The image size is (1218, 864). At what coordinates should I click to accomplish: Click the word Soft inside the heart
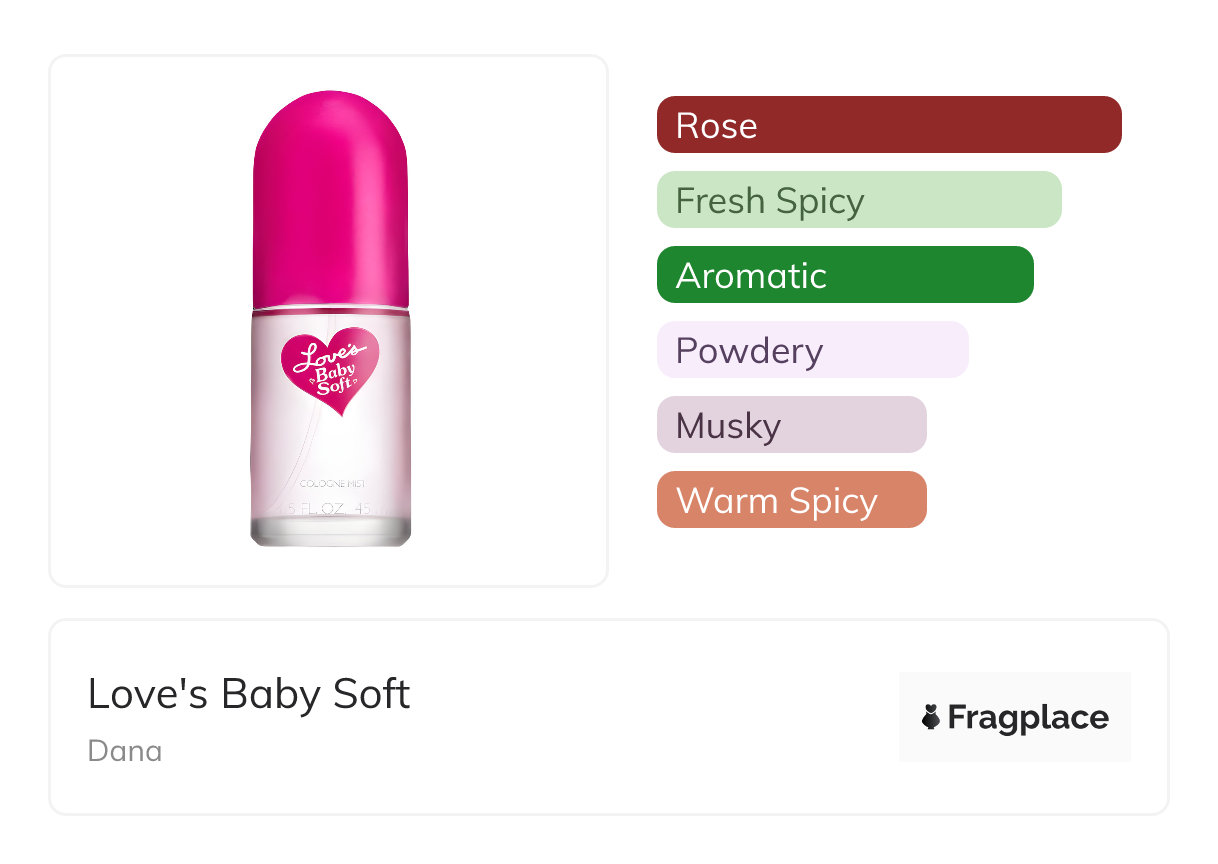point(332,387)
